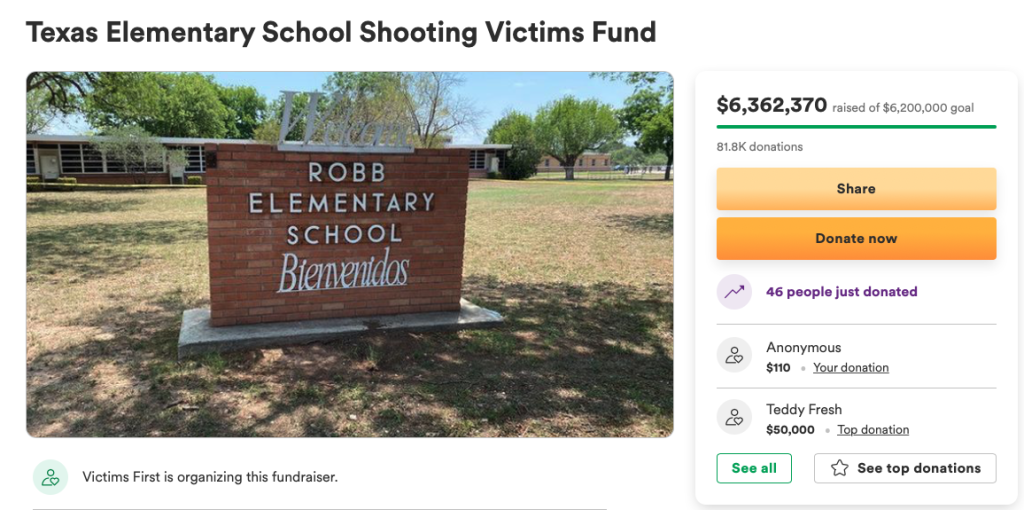Image resolution: width=1024 pixels, height=510 pixels.
Task: Click the 46 people just donated text
Action: coord(841,291)
